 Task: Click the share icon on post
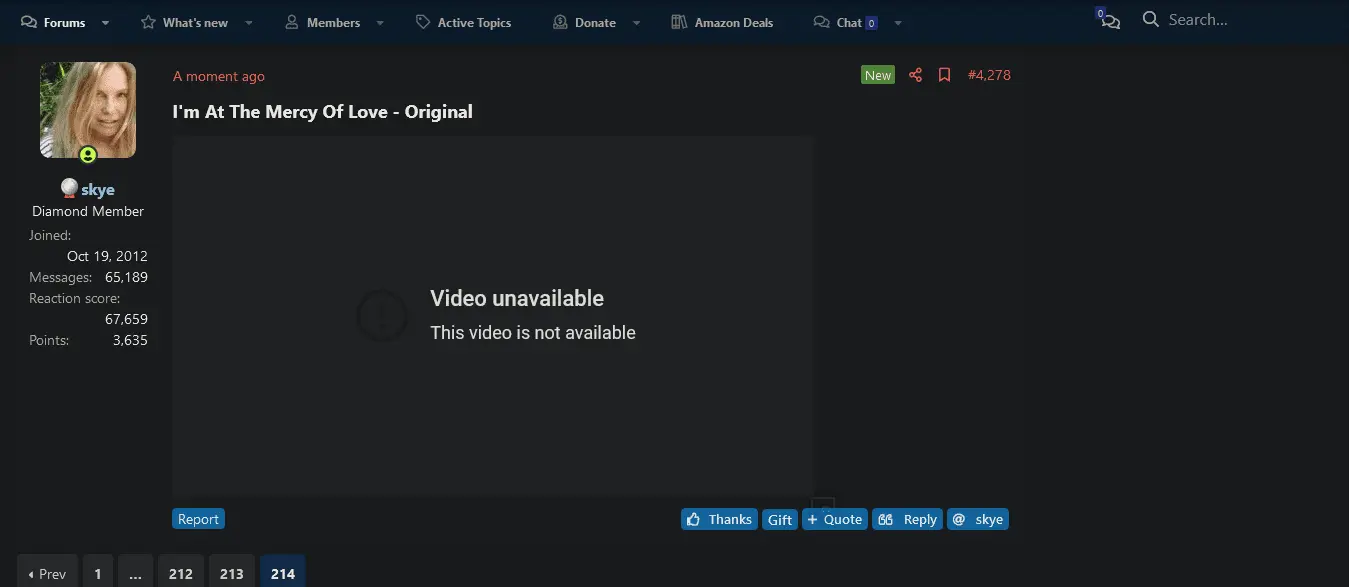pos(915,75)
